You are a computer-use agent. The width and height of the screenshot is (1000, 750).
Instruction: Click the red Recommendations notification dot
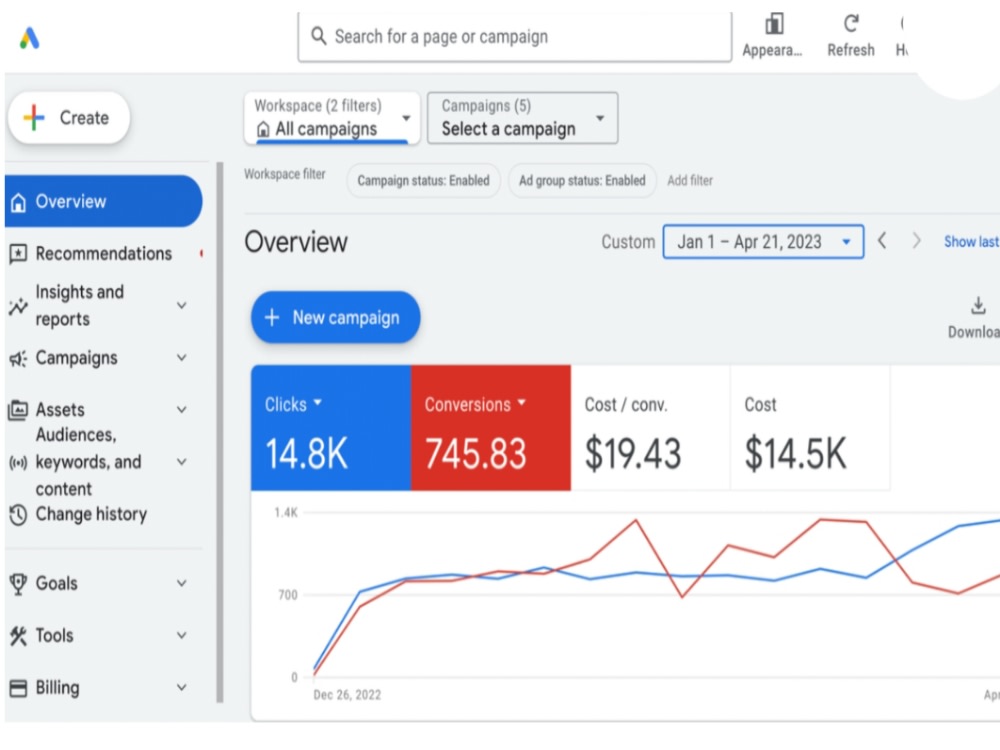(202, 254)
